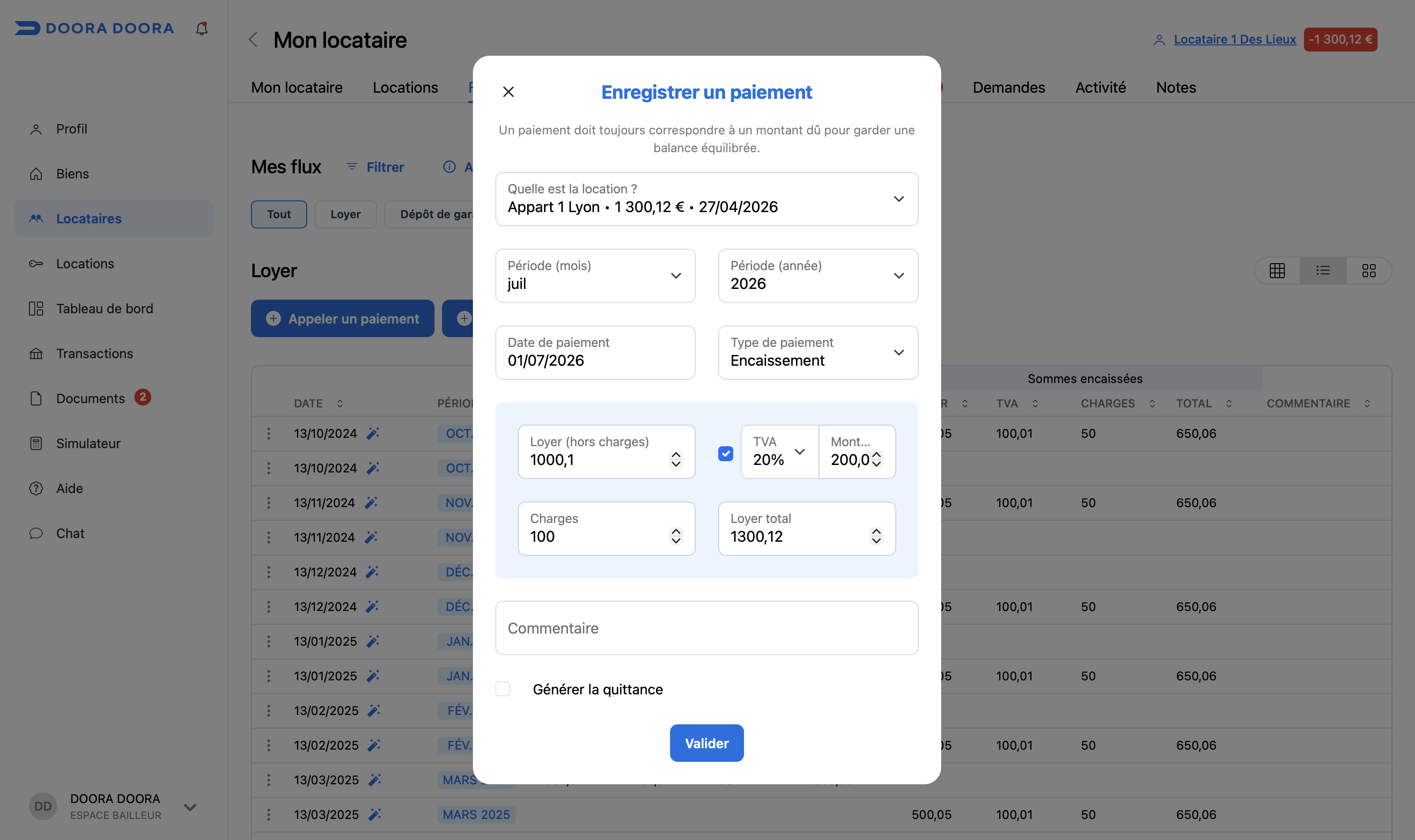
Task: Click the Commentaire text field
Action: (707, 628)
